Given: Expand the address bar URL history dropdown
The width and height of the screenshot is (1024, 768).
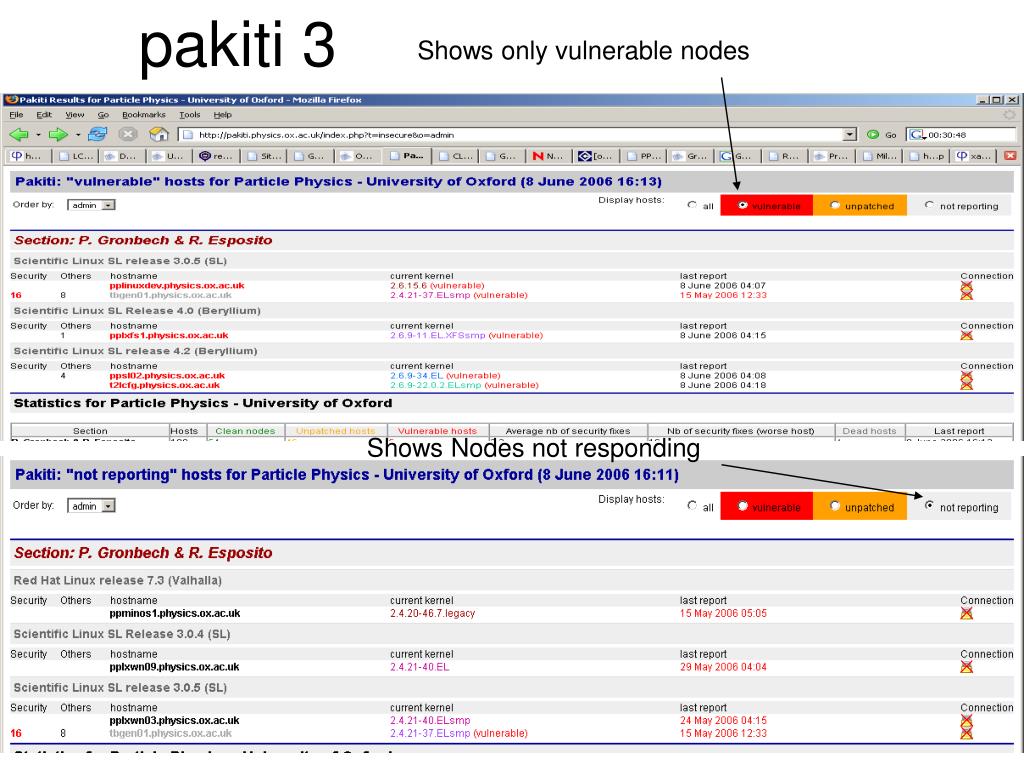Looking at the screenshot, I should click(849, 135).
